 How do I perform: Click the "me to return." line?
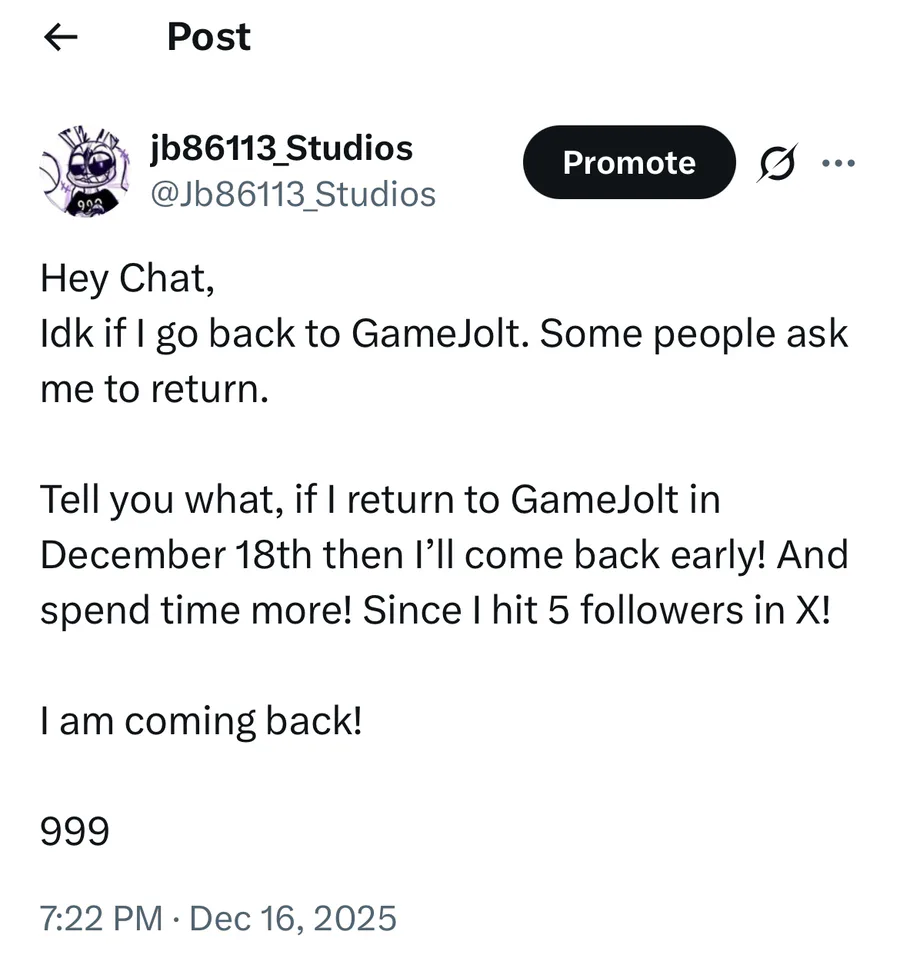coord(155,388)
